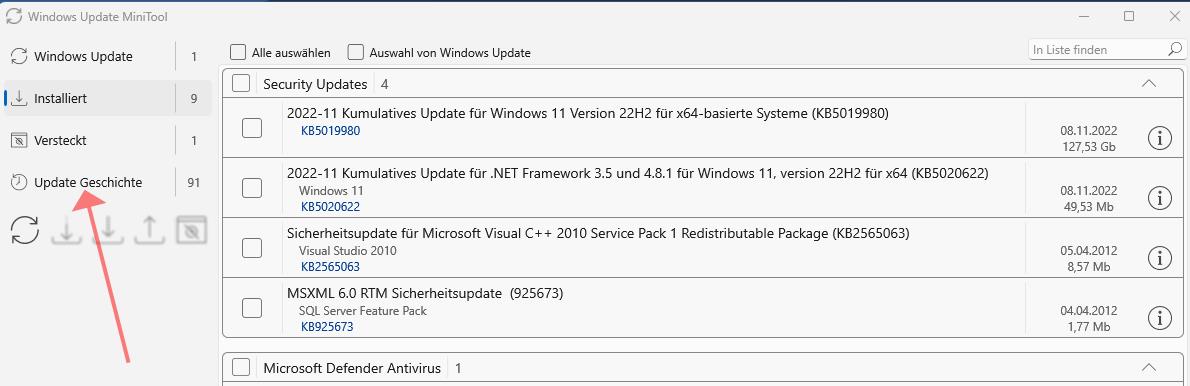Image resolution: width=1190 pixels, height=386 pixels.
Task: Click the hide updates icon in sidebar toolbar
Action: pos(191,230)
